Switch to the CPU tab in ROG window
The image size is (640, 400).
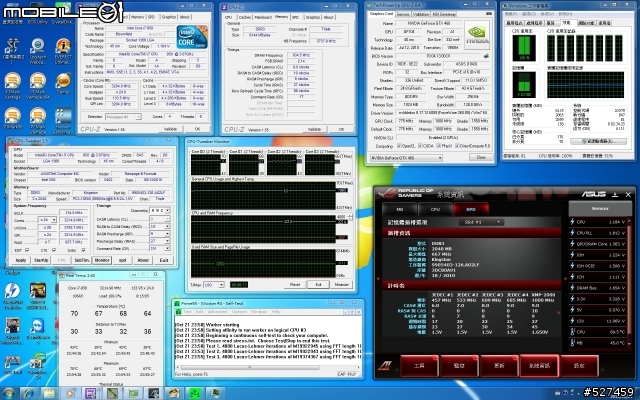[x=435, y=209]
